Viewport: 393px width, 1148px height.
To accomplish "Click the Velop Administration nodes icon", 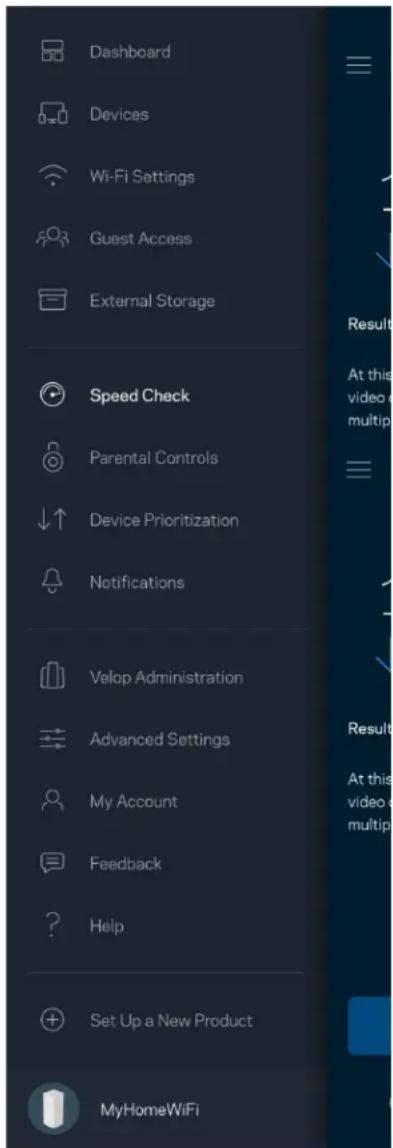I will click(52, 678).
